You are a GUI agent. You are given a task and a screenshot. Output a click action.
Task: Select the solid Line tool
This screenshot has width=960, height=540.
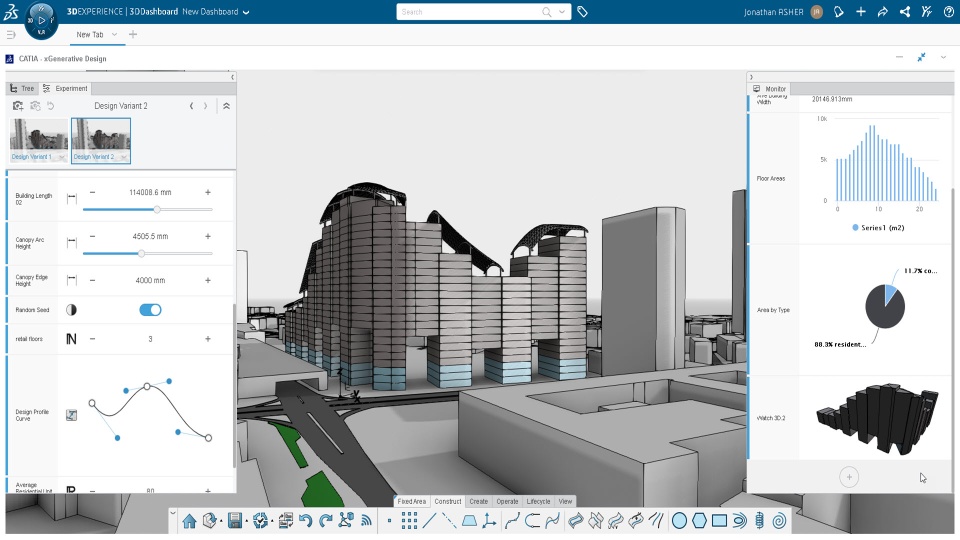pos(429,521)
